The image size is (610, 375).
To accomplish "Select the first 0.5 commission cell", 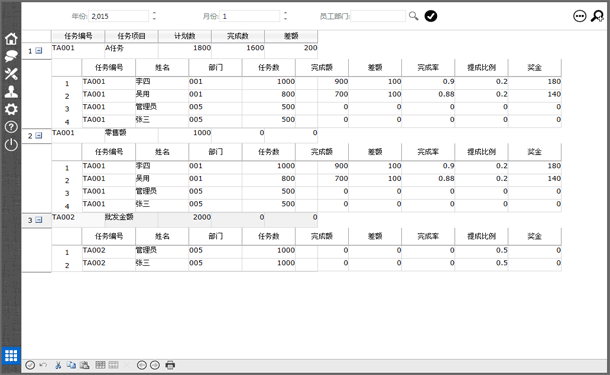I will 482,252.
